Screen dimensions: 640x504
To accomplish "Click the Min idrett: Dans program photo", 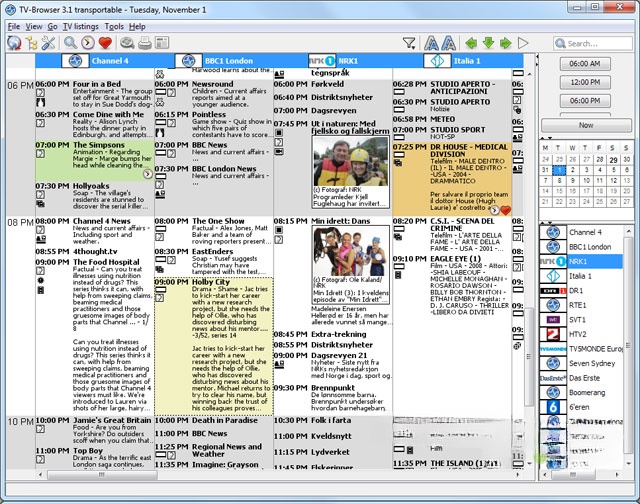I will [x=351, y=251].
